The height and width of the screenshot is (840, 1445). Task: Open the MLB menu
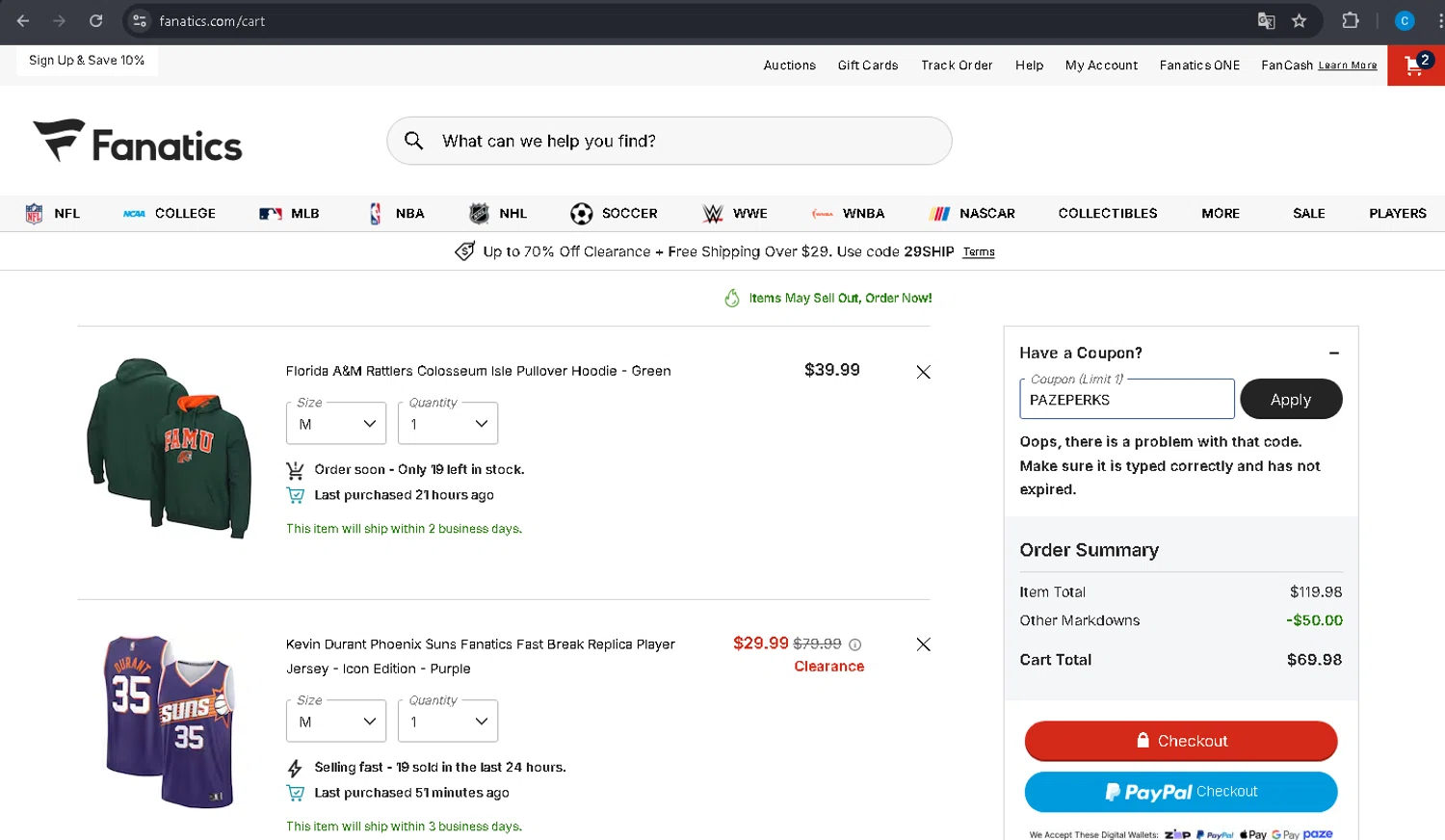(289, 214)
